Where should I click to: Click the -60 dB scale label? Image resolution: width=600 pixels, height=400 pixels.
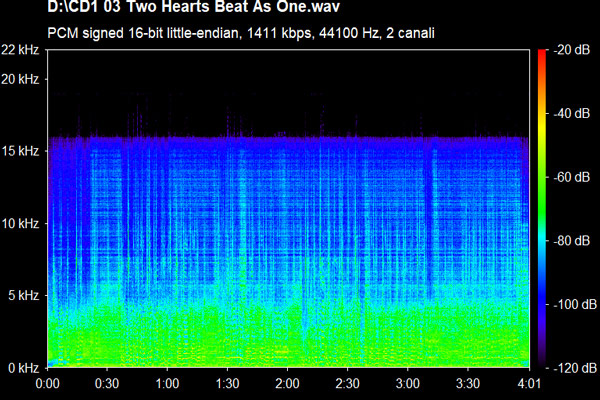tap(572, 177)
